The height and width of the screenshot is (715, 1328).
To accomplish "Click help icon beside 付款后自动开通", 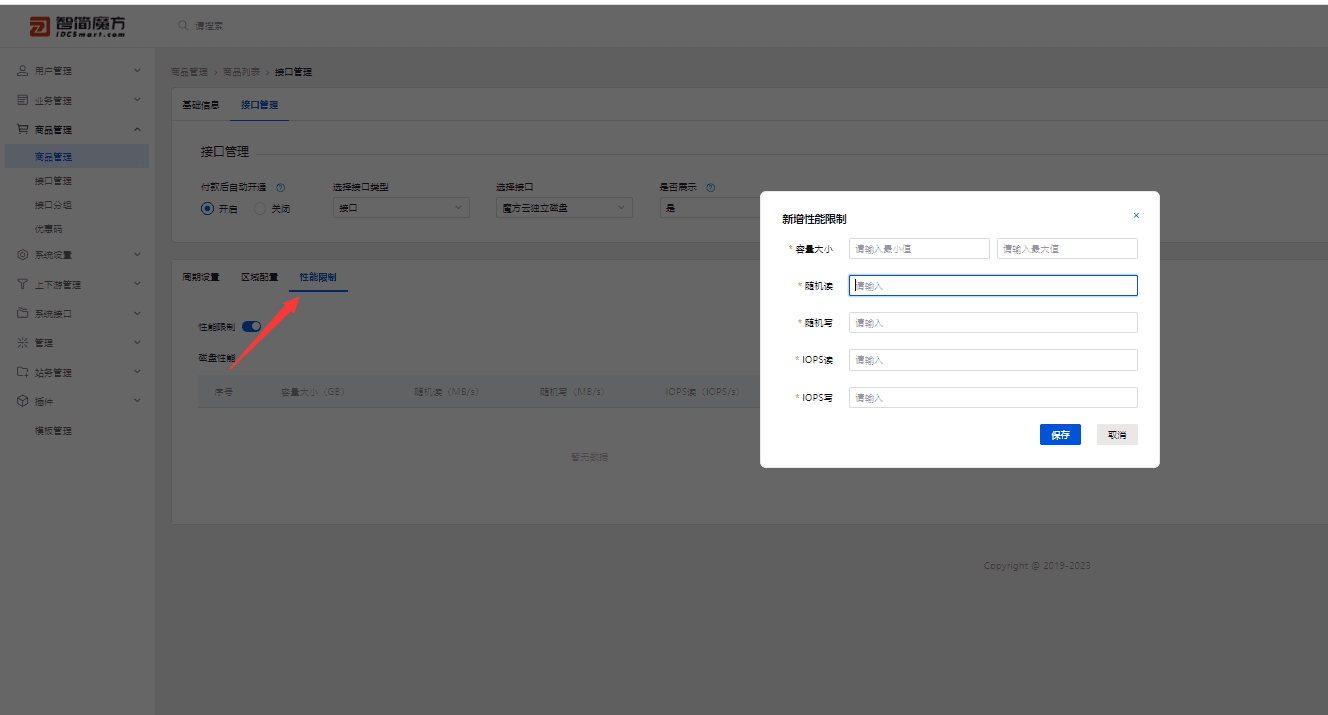I will click(280, 187).
